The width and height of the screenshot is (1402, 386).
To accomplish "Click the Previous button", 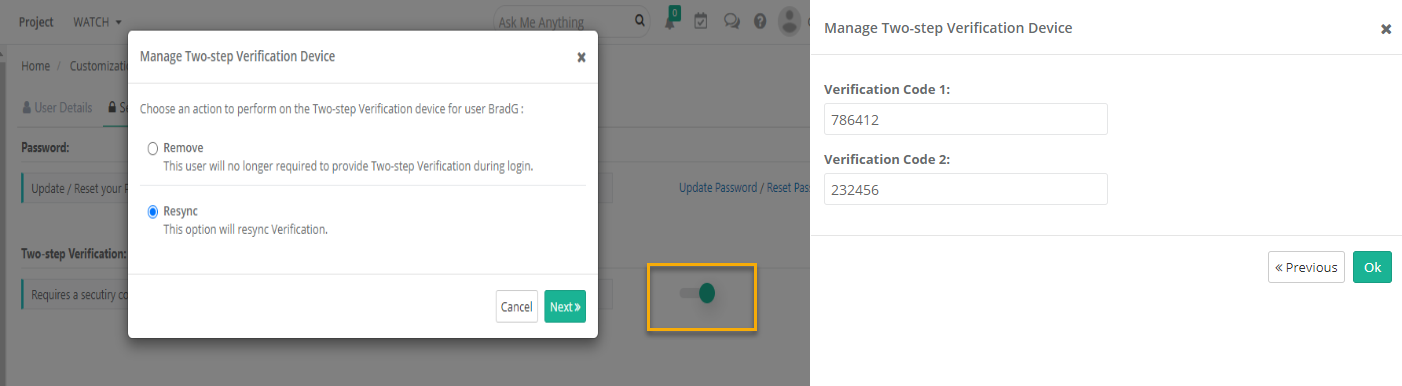I will pyautogui.click(x=1306, y=267).
